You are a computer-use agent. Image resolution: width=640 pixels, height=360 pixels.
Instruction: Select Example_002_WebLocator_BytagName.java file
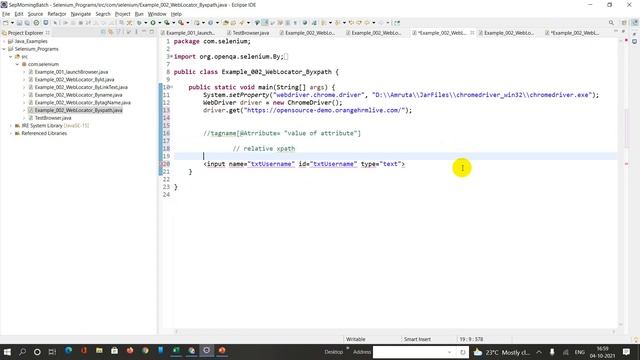pos(82,102)
